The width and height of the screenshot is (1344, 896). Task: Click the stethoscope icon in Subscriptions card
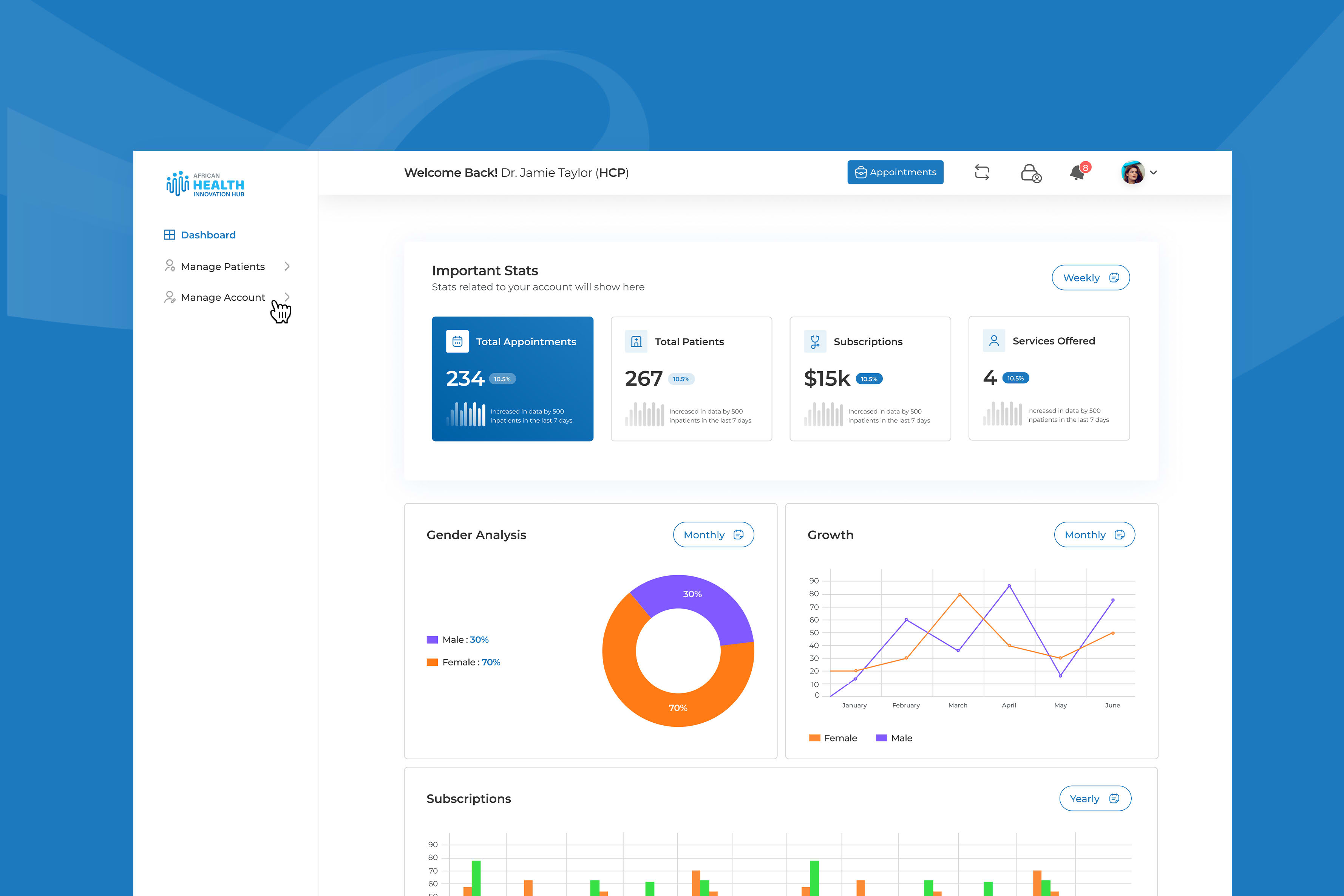pyautogui.click(x=815, y=342)
